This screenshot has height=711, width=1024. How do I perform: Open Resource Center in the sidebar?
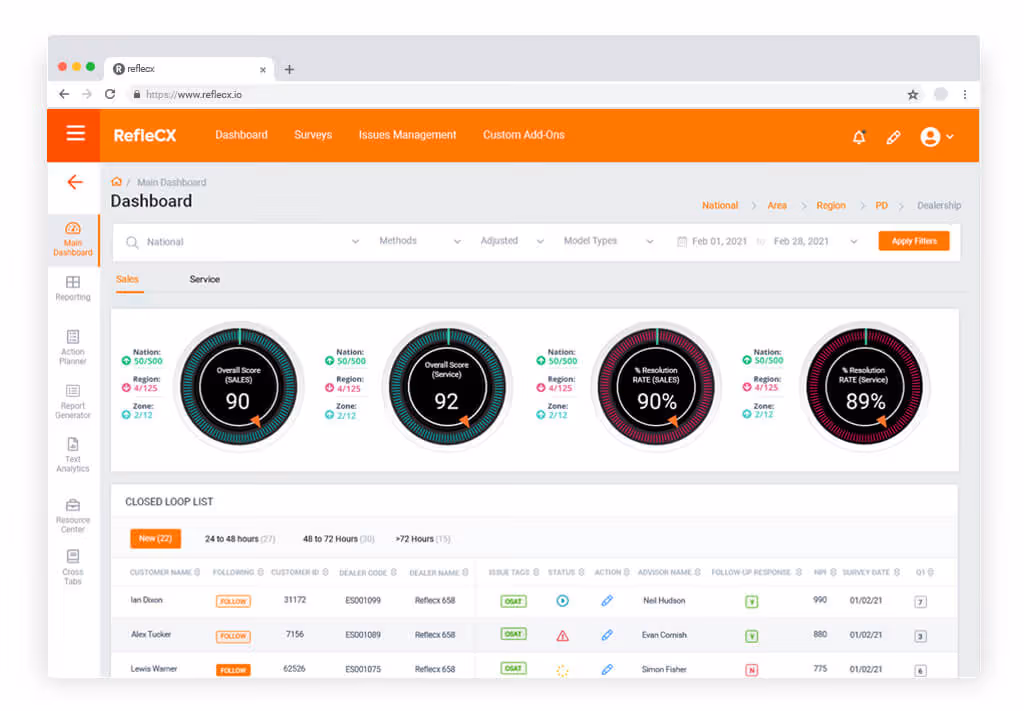click(73, 516)
